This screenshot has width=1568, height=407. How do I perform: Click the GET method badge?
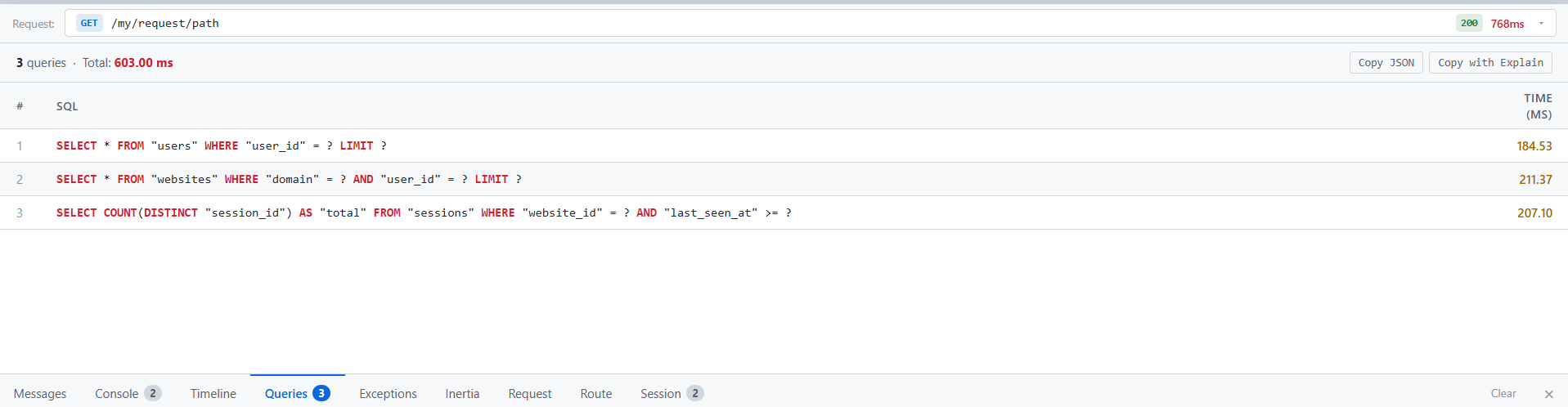point(89,23)
